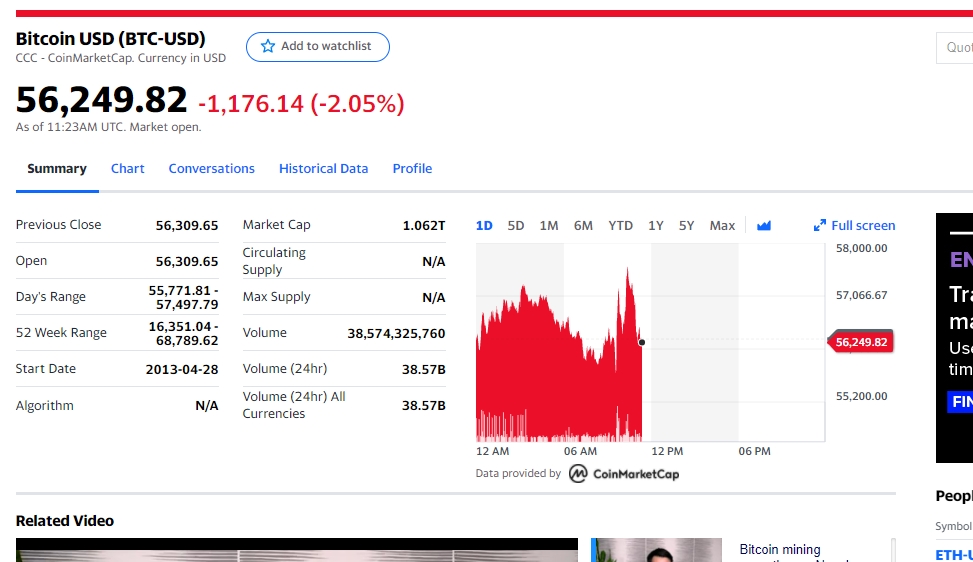Screen dimensions: 973x562
Task: Click the Related Video heading
Action: tap(65, 521)
